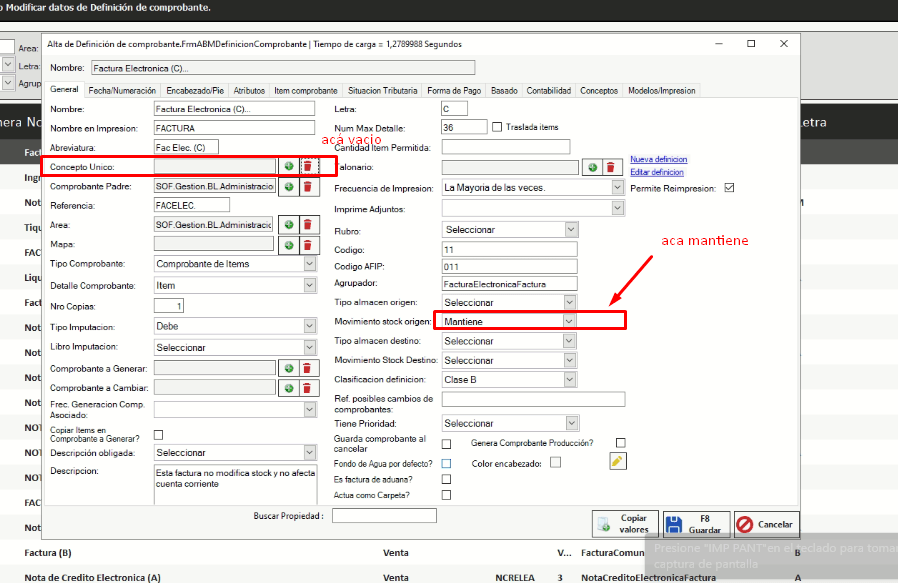Viewport: 898px width, 583px height.
Task: Click green add icon for Comprobante a Cambiar
Action: 289,388
